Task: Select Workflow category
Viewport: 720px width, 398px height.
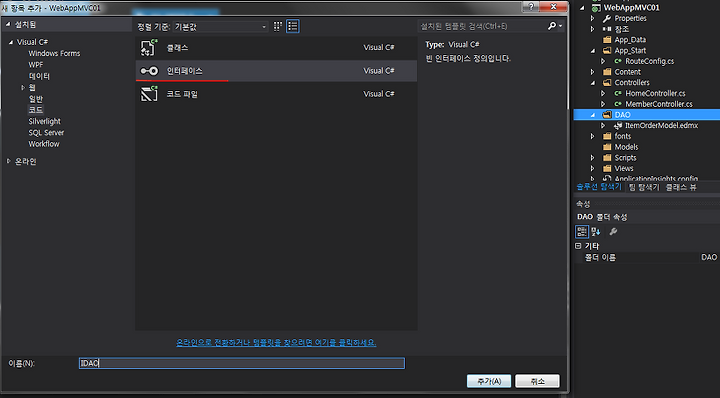Action: [x=44, y=144]
